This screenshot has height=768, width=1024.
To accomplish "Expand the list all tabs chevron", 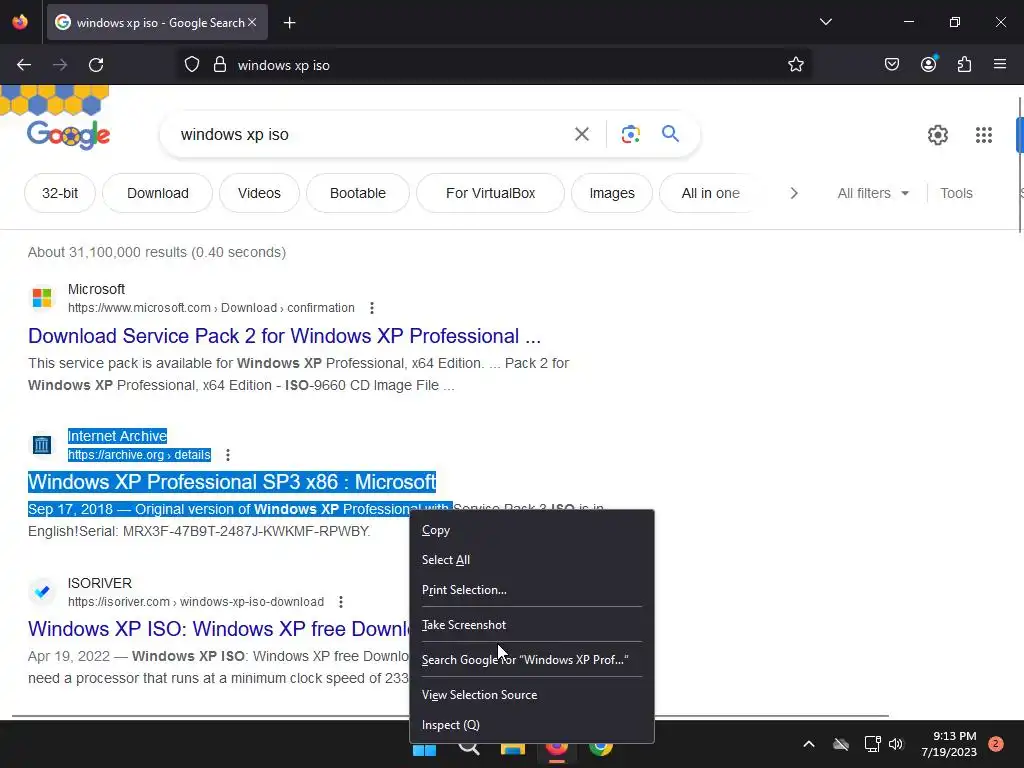I will (x=825, y=22).
